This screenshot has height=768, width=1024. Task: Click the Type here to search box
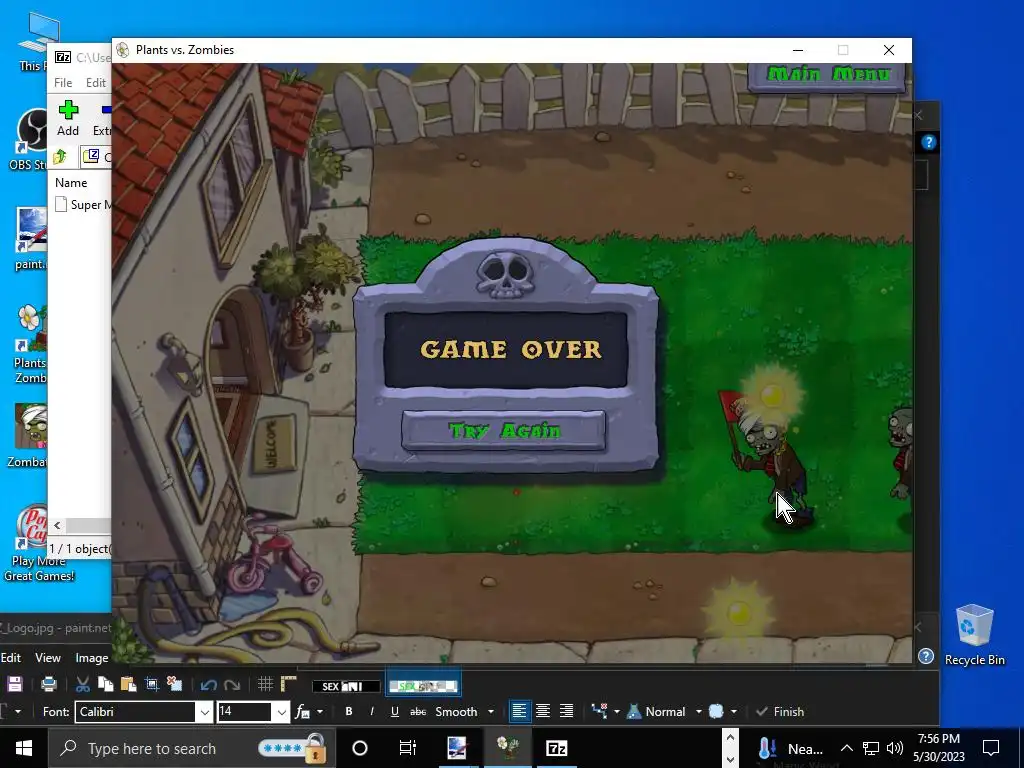click(x=191, y=748)
